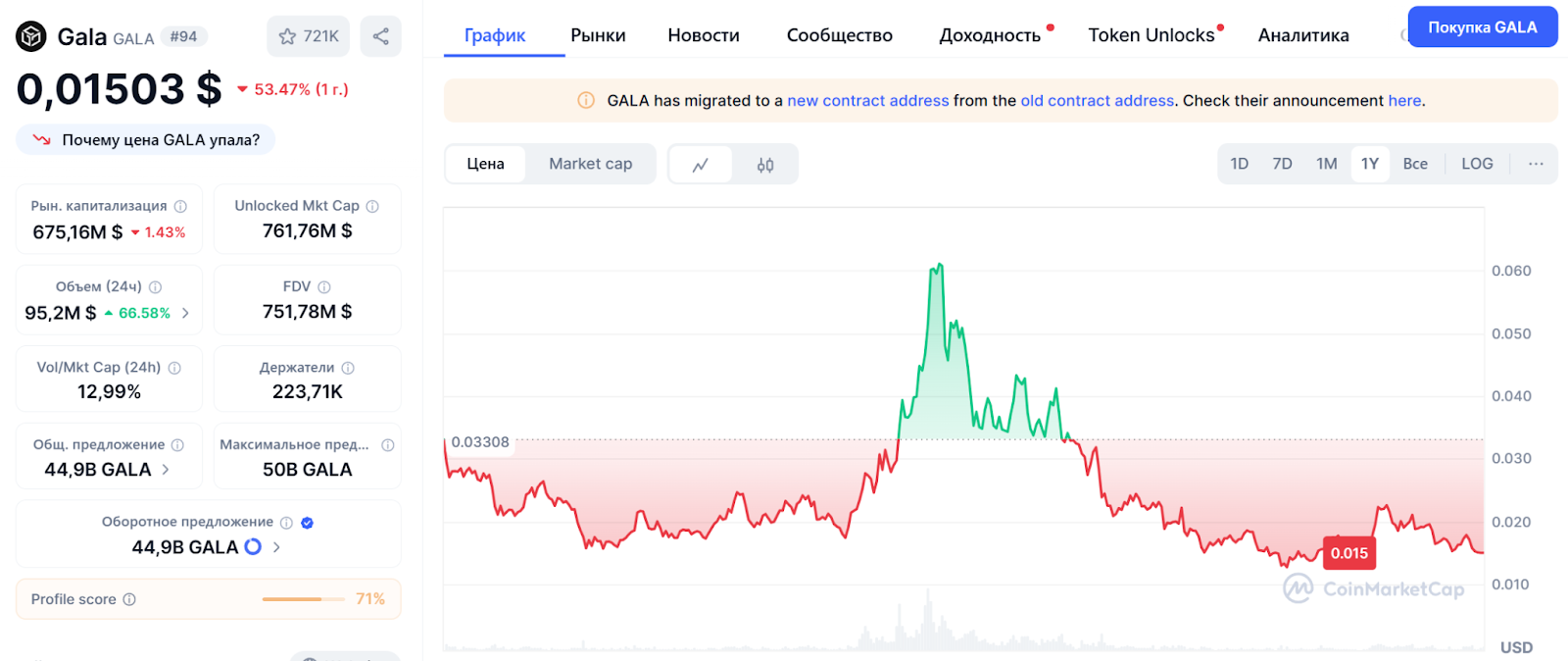1568x661 pixels.
Task: Set chart range to 1M
Action: (x=1327, y=164)
